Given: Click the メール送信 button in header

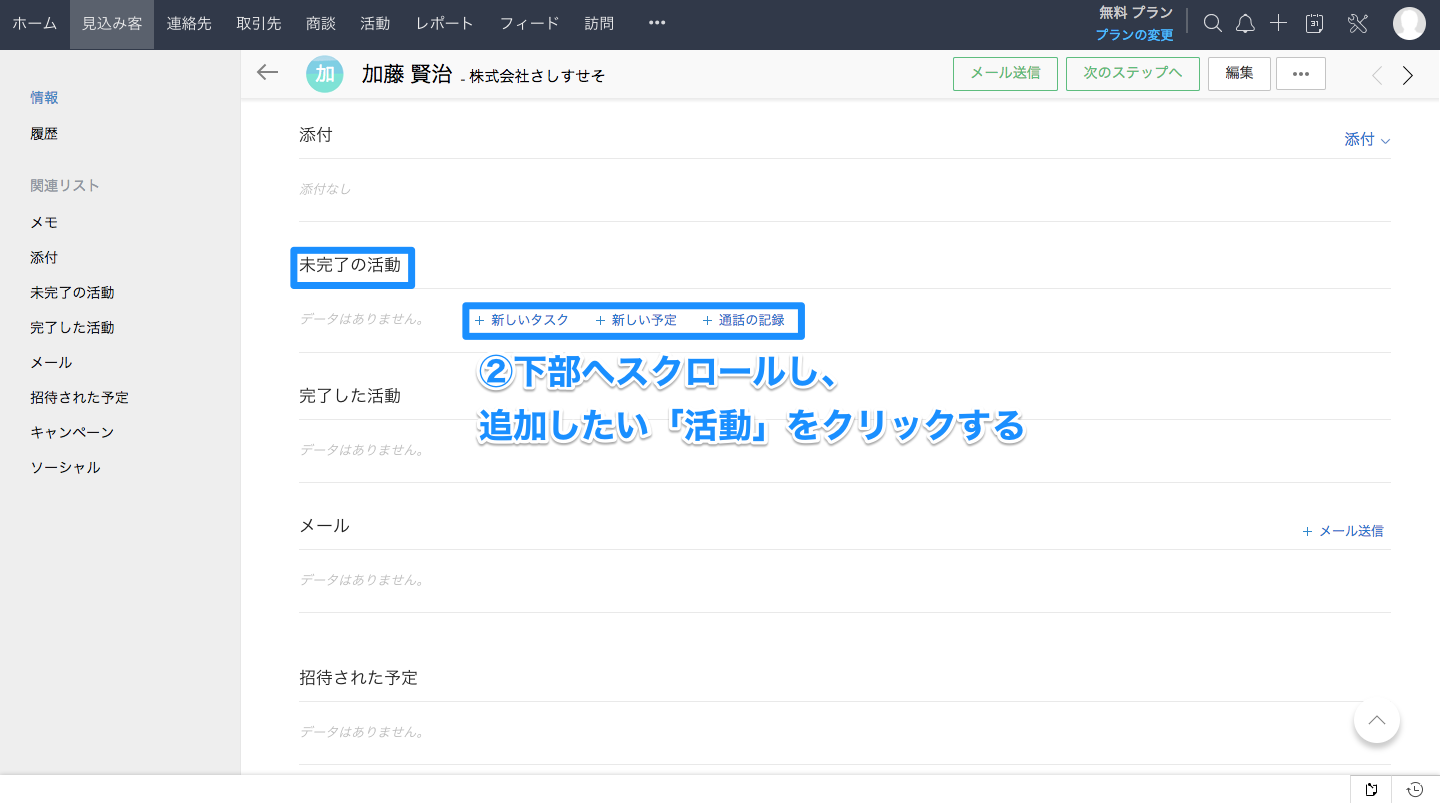Looking at the screenshot, I should 1005,74.
